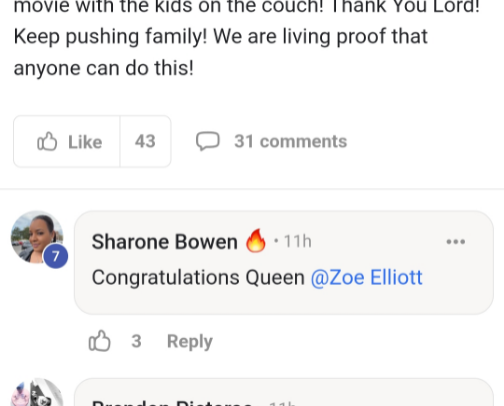This screenshot has height=406, width=504.
Task: Click the thumbs-up icon in the Like button
Action: pyautogui.click(x=47, y=141)
